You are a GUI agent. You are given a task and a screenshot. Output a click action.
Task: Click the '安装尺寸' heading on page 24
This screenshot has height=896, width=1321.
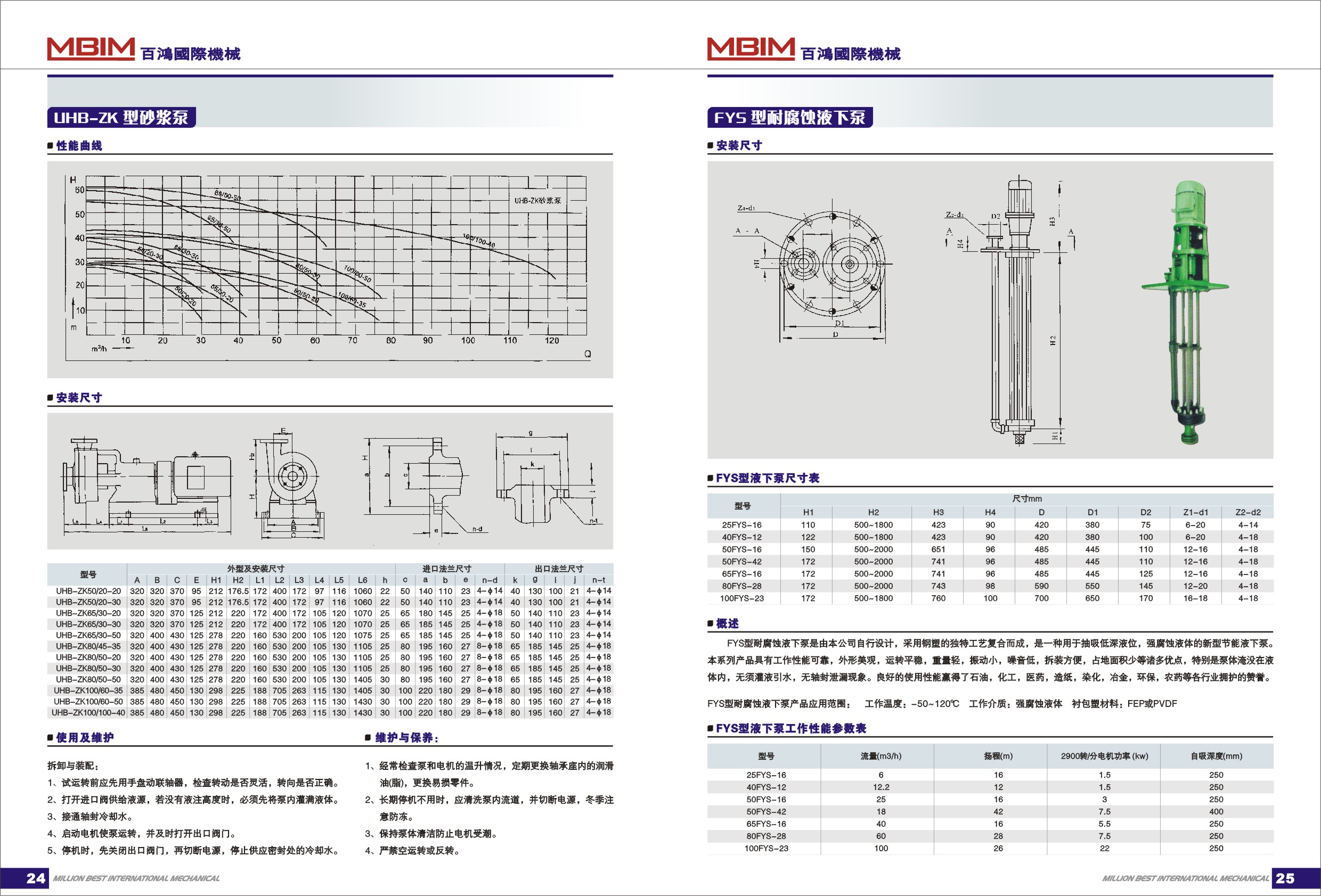click(x=79, y=398)
